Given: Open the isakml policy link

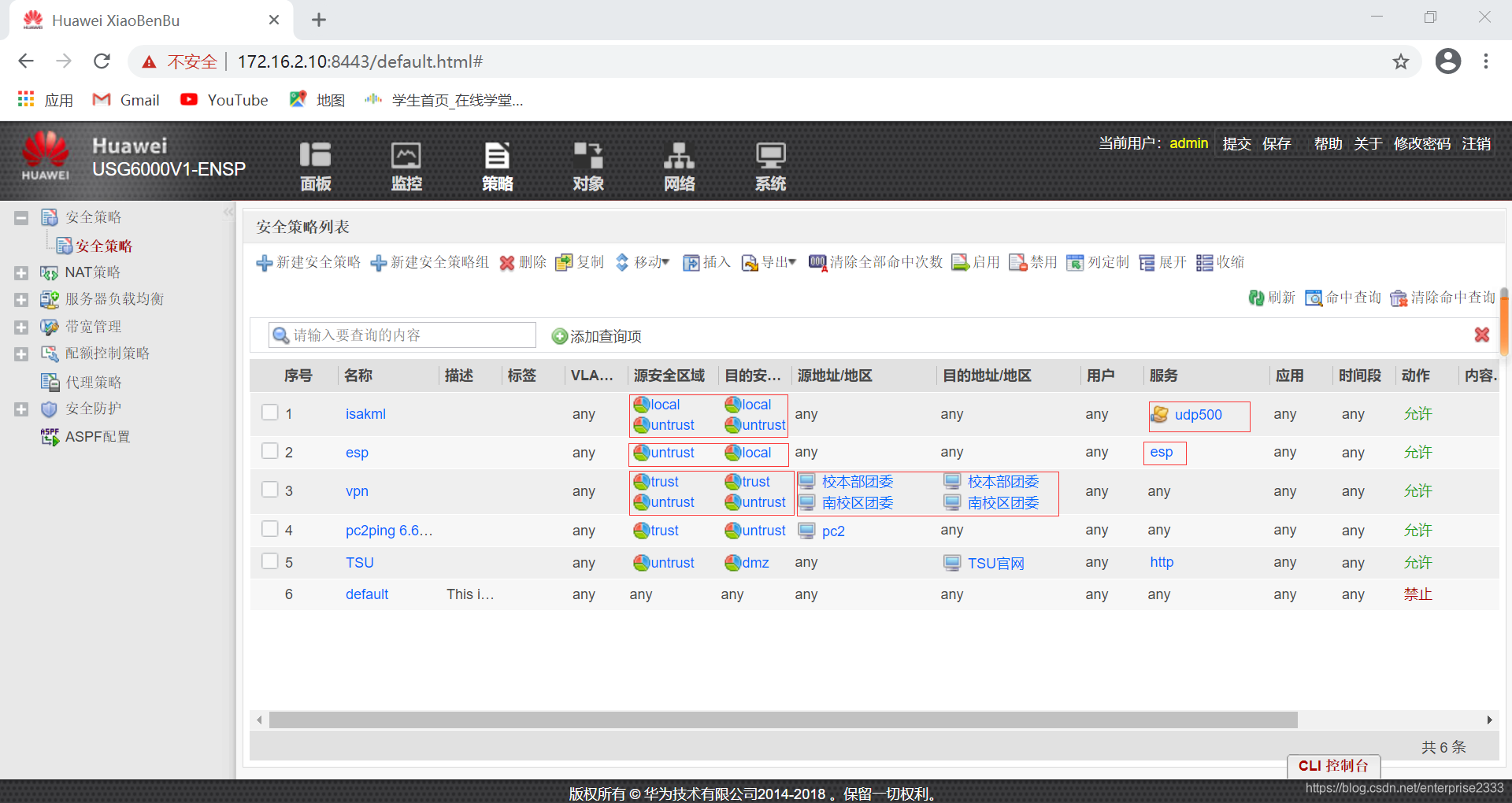Looking at the screenshot, I should click(x=365, y=414).
